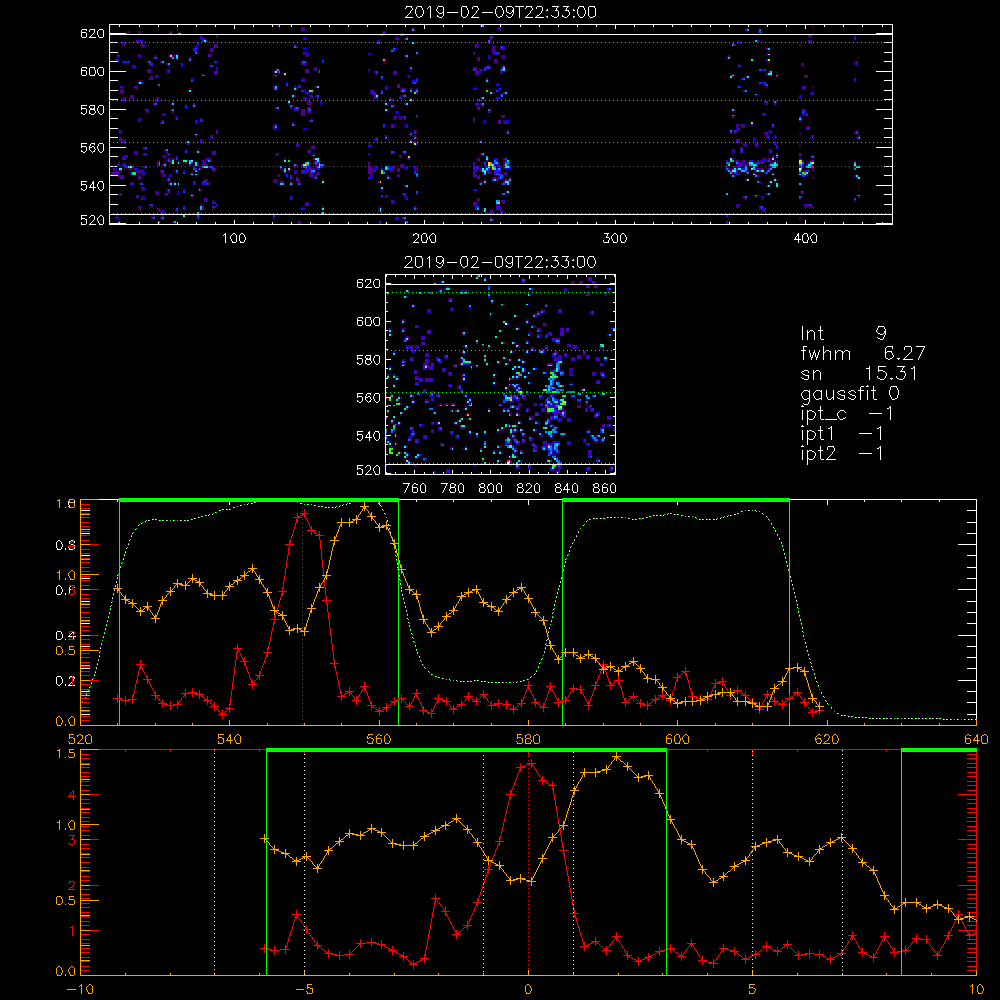Click y-axis label 600 on middle plot
Viewport: 1000px width, 1000px height.
(368, 321)
